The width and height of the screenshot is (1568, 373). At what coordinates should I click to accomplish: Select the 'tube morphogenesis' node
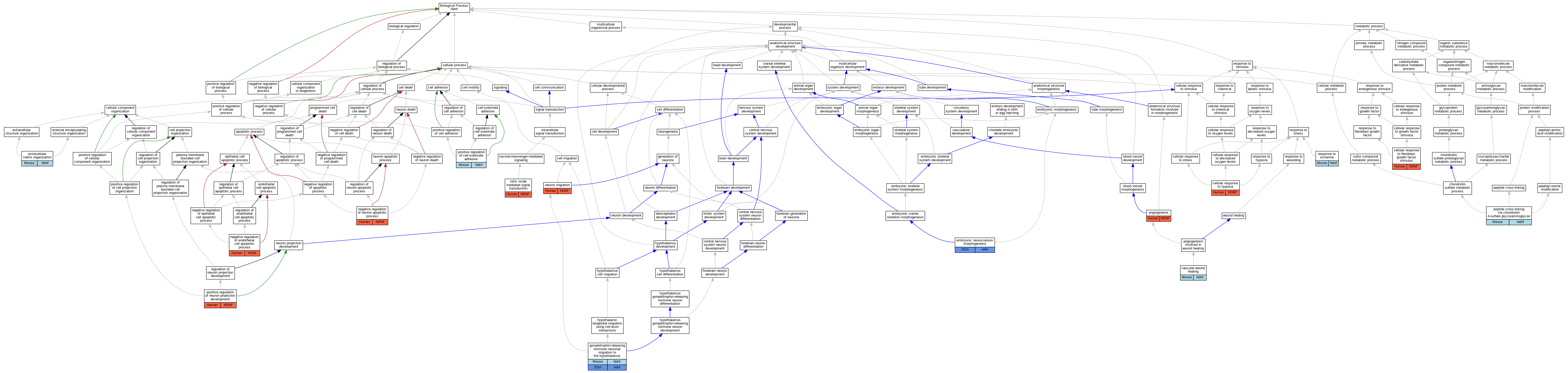click(x=1107, y=110)
